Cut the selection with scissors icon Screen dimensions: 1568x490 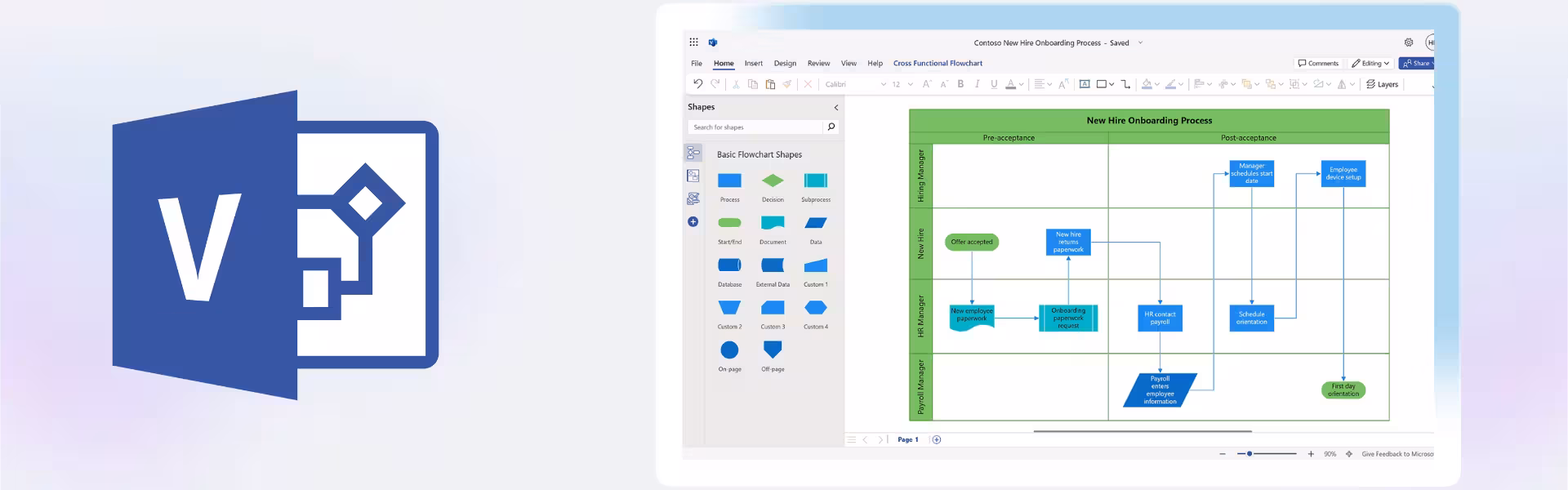click(736, 84)
